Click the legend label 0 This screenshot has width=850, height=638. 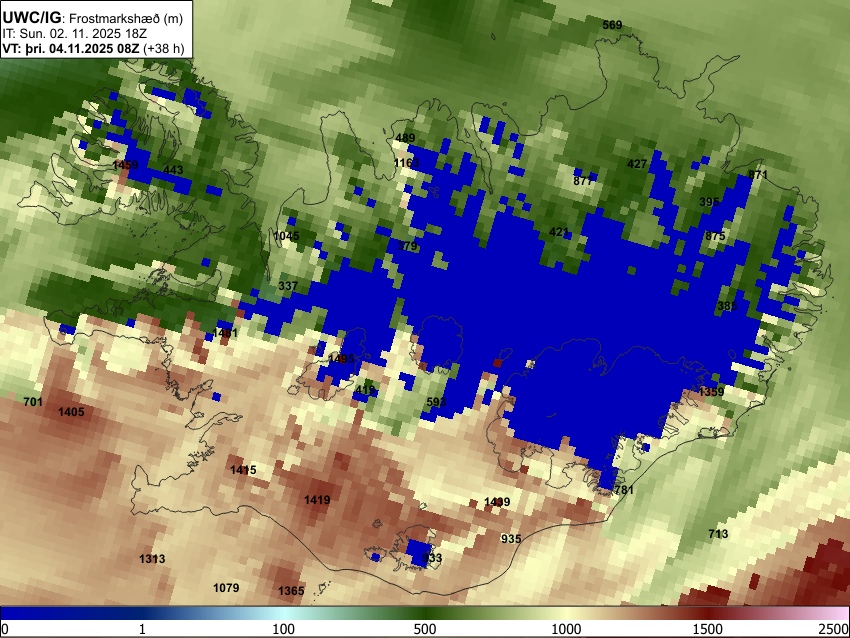5,629
